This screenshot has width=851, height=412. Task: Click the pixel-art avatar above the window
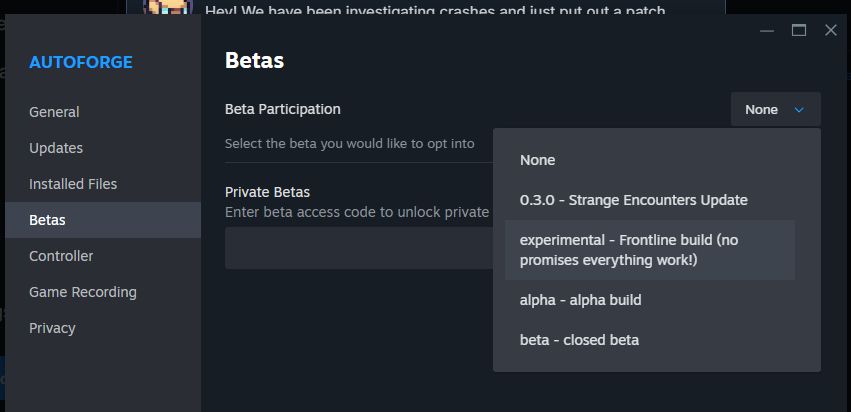(x=168, y=8)
